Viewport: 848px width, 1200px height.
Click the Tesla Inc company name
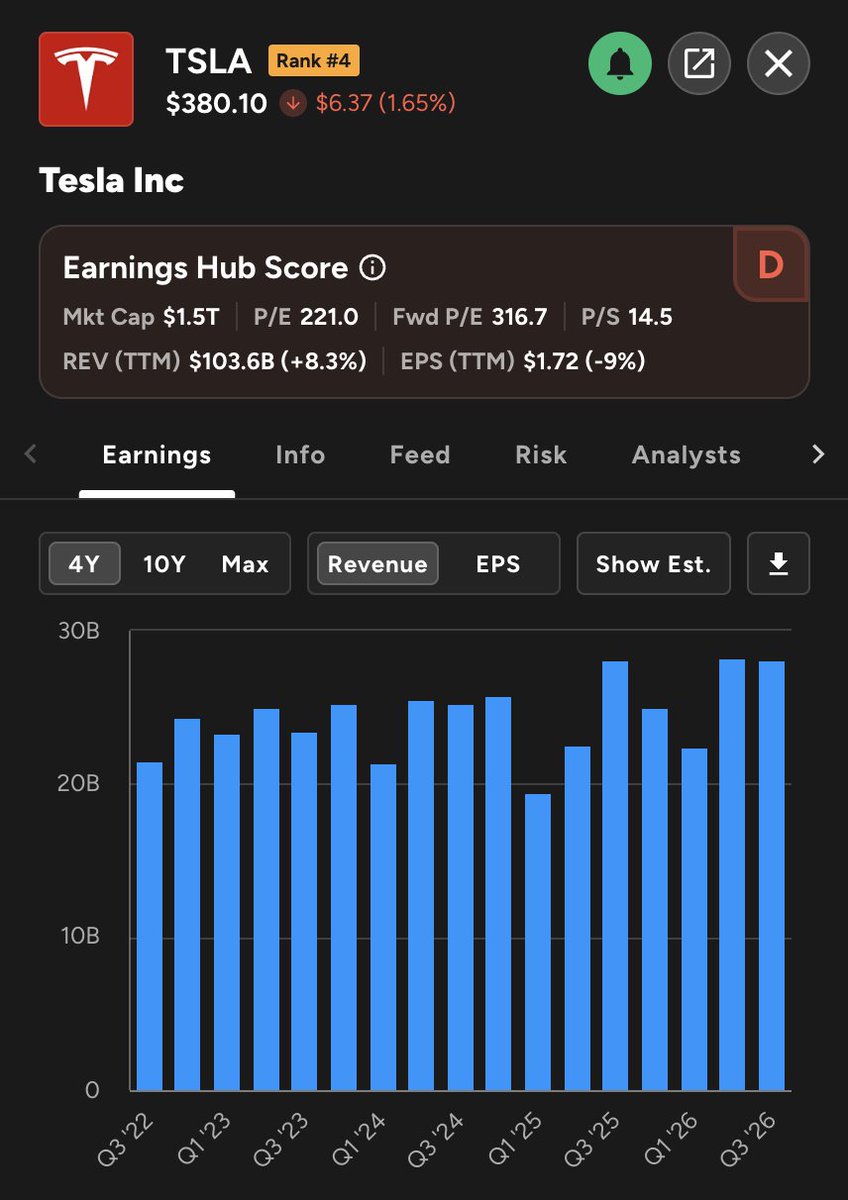tap(112, 181)
